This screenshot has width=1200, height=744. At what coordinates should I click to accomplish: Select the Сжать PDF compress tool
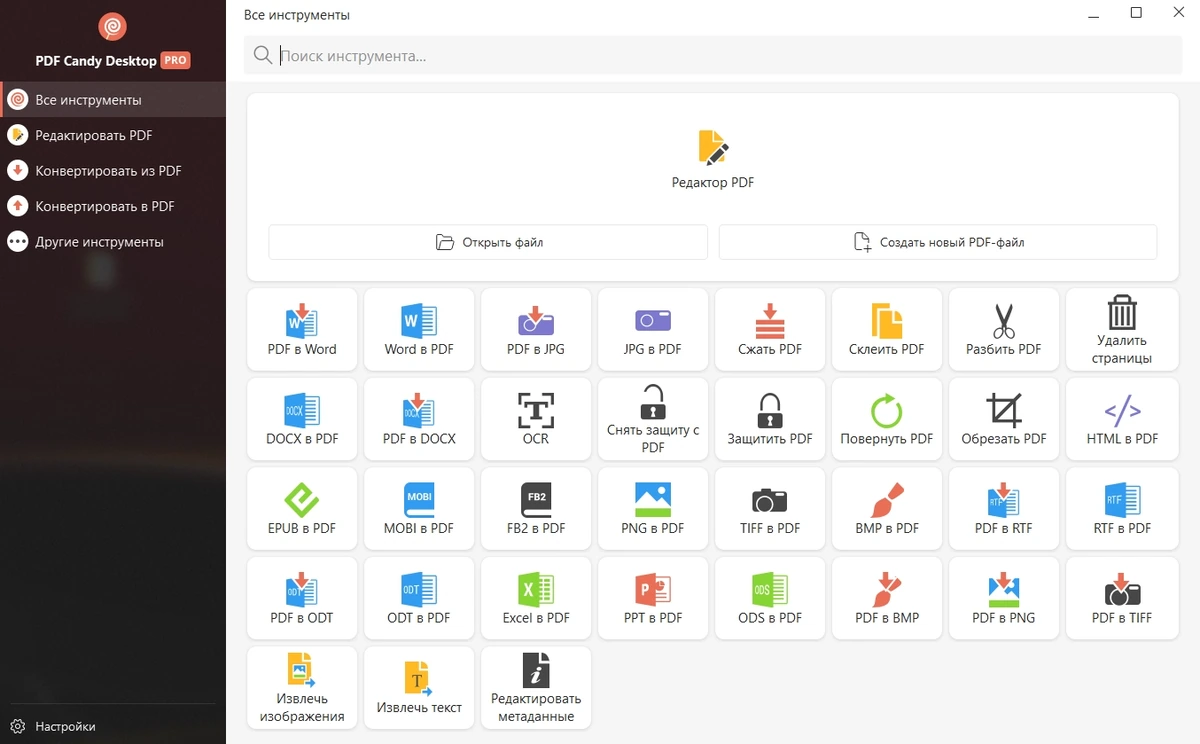770,330
